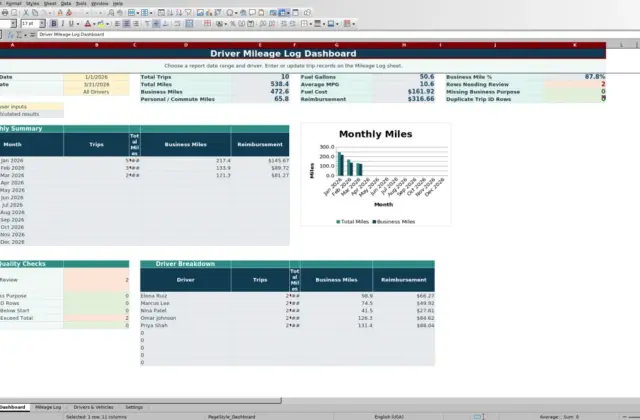The height and width of the screenshot is (420, 640).
Task: Open the Conditional Formatting dropdown arrow
Action: pyautogui.click(x=353, y=24)
